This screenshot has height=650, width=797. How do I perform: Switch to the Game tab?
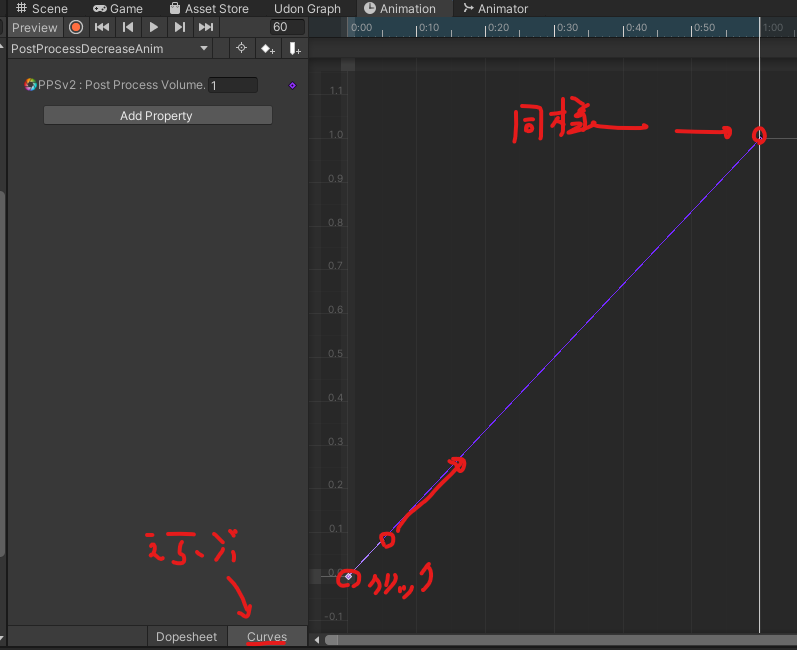pos(118,9)
